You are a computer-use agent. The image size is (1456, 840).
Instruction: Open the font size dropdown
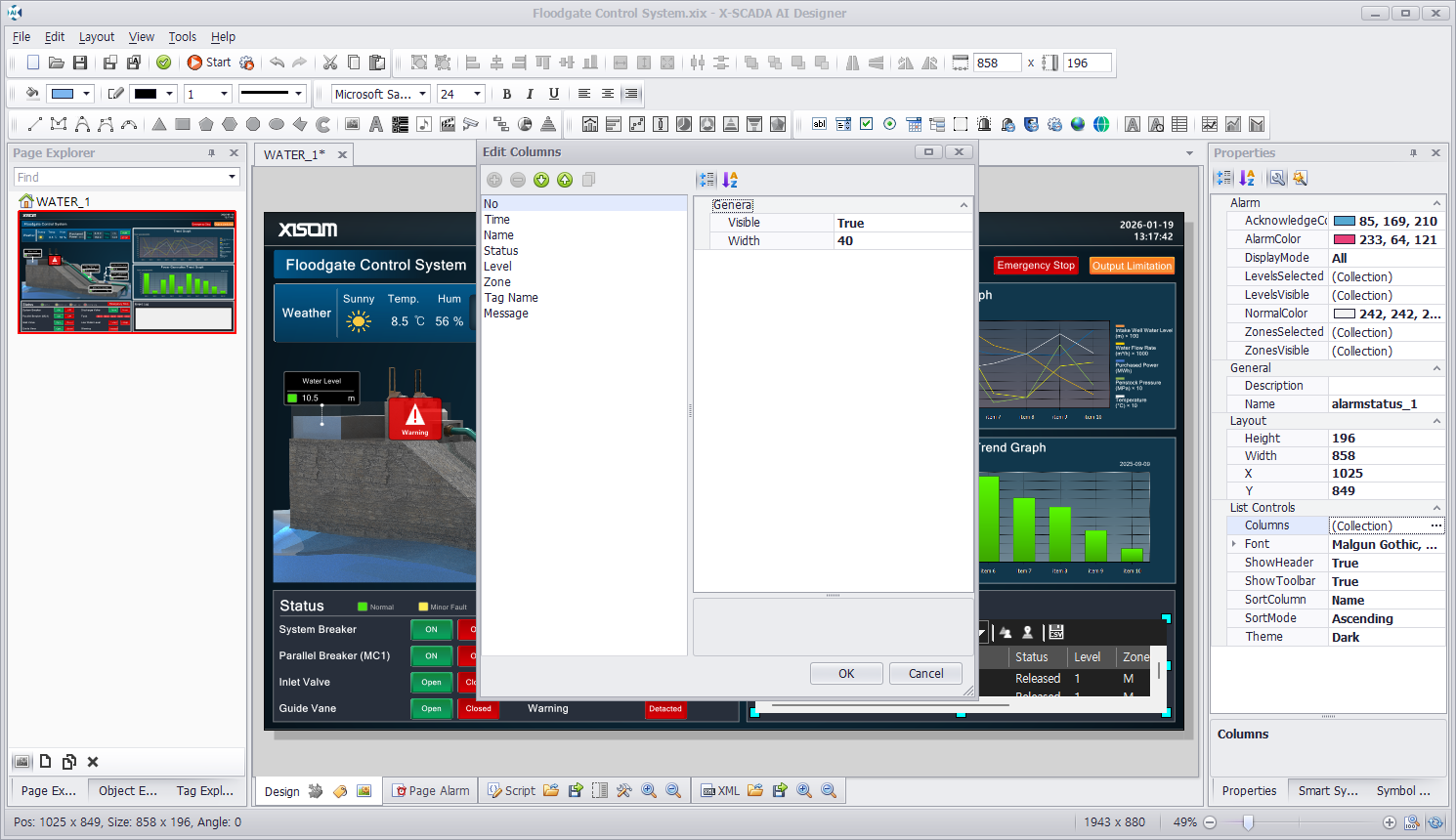click(477, 94)
